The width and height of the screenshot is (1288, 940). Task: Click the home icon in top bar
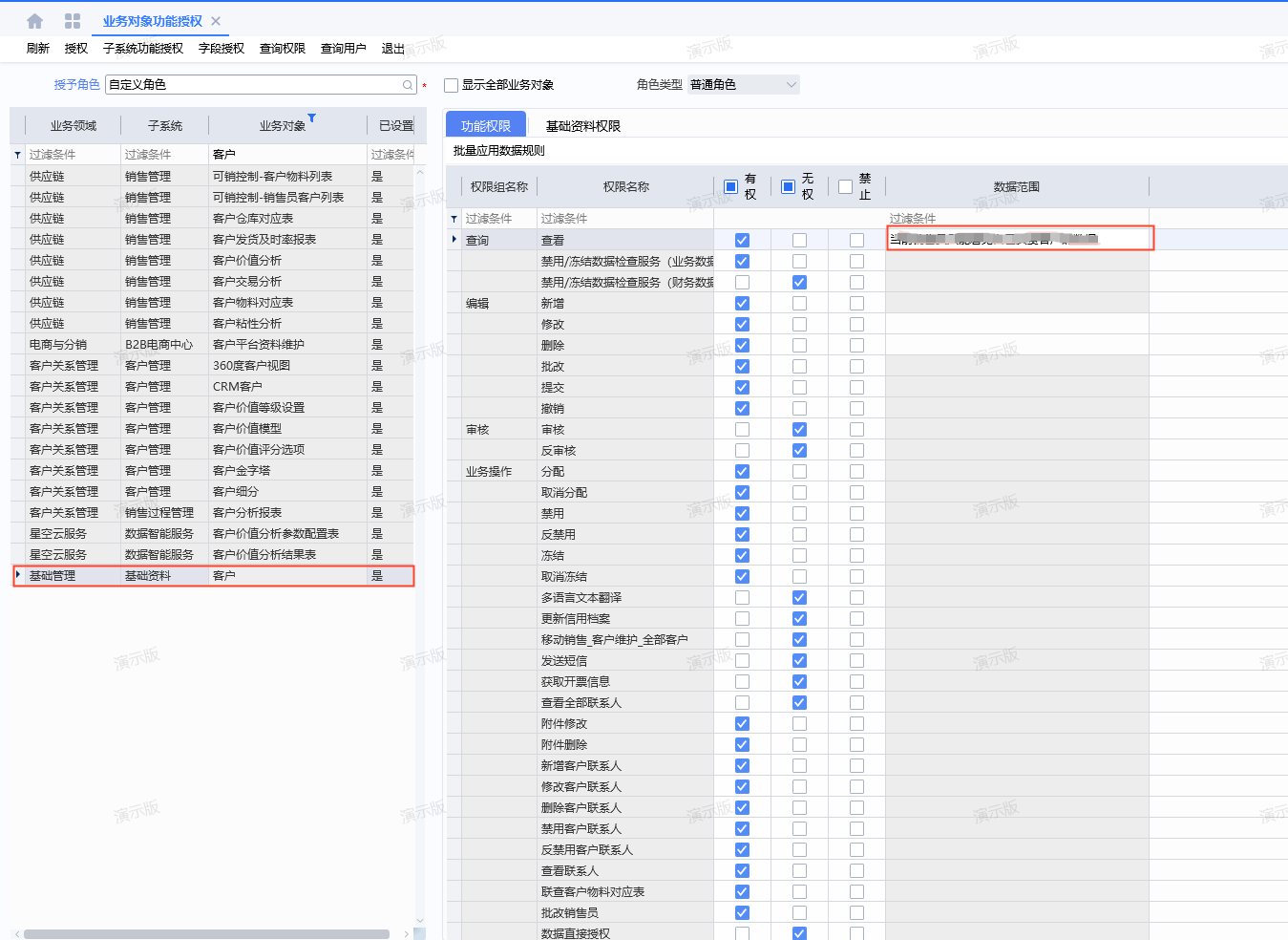(35, 21)
